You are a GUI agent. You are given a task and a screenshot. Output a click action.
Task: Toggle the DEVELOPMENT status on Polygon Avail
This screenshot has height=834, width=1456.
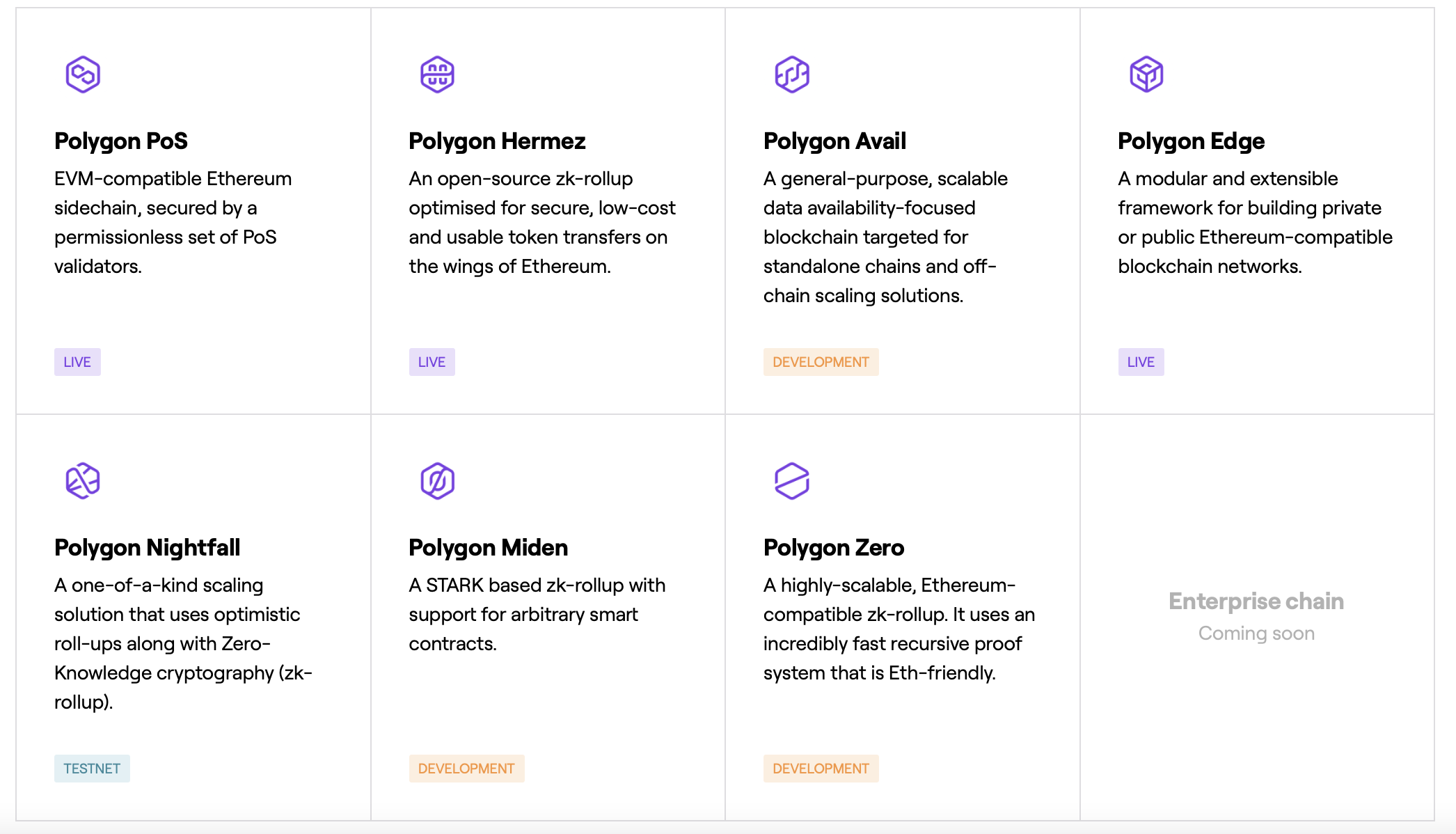[821, 361]
